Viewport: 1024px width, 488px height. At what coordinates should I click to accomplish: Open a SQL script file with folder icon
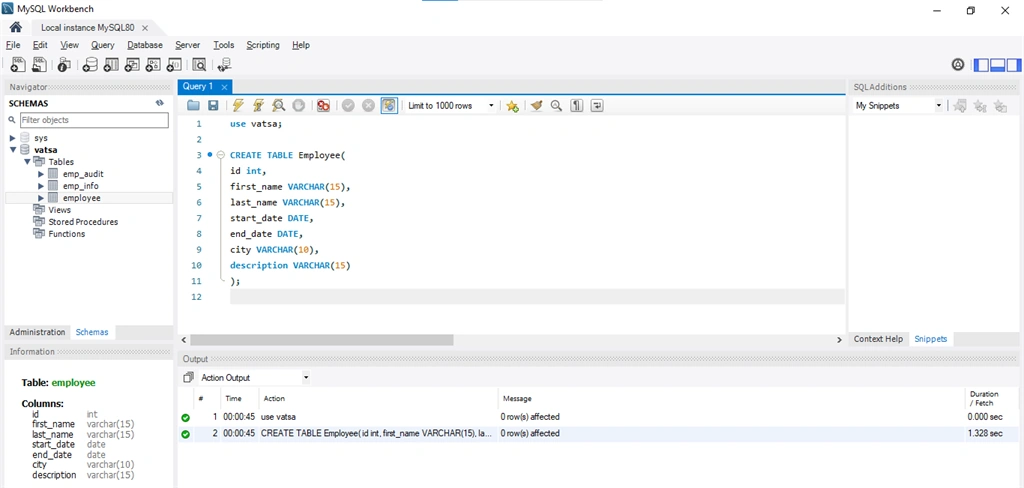(x=193, y=106)
